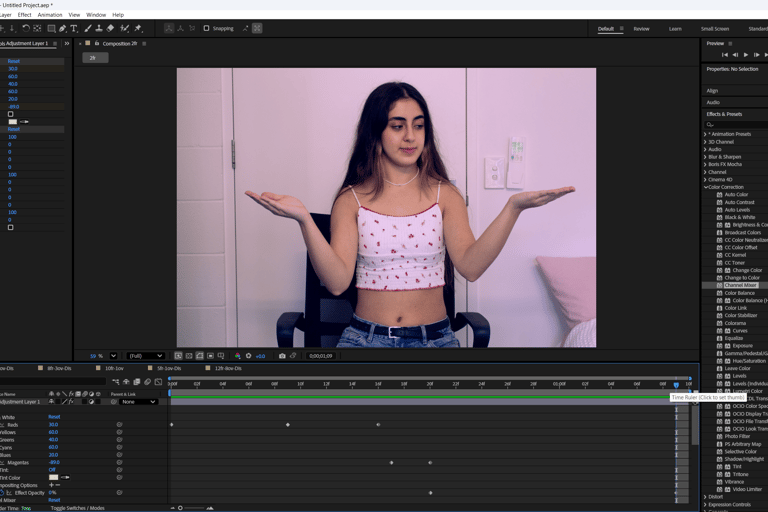The width and height of the screenshot is (768, 512).
Task: Select the Eraser tool
Action: click(x=110, y=28)
